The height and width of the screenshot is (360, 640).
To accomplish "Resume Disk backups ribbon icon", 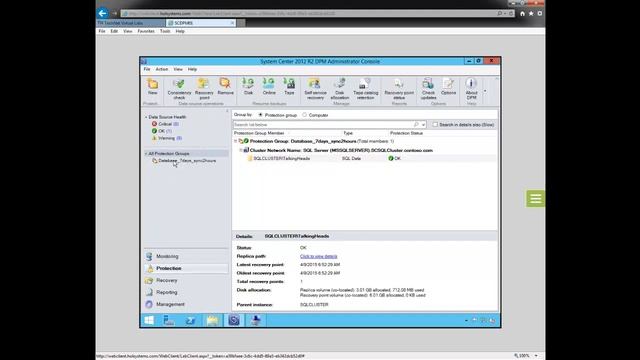I will (248, 87).
